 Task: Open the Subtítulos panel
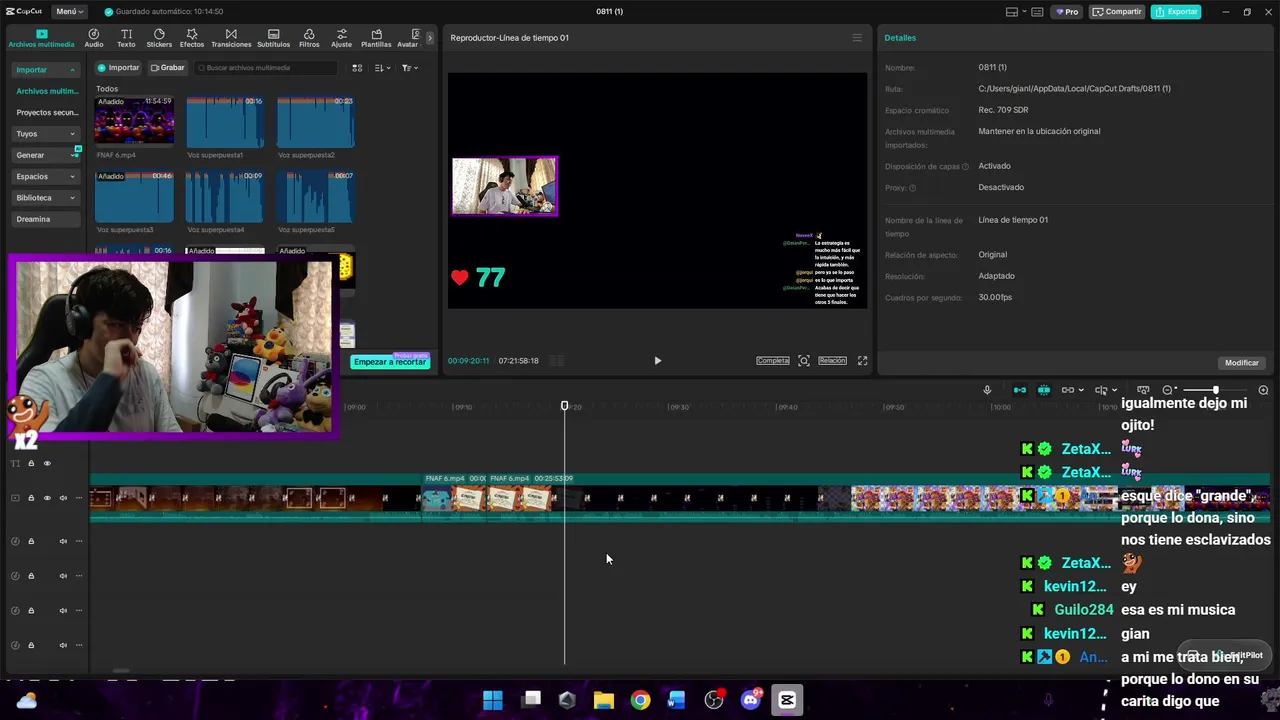(x=273, y=38)
